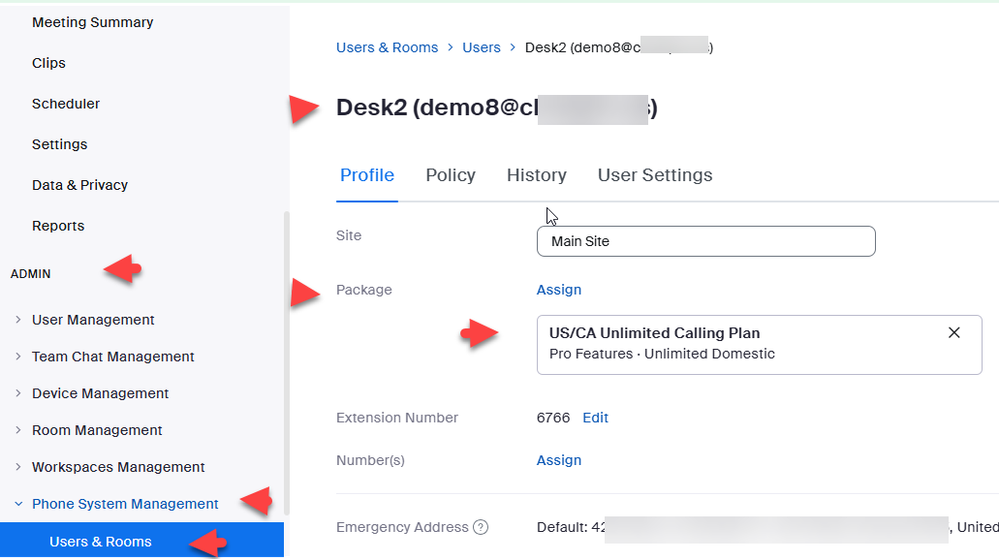The height and width of the screenshot is (559, 999).
Task: Switch to the Policy tab
Action: pos(450,175)
